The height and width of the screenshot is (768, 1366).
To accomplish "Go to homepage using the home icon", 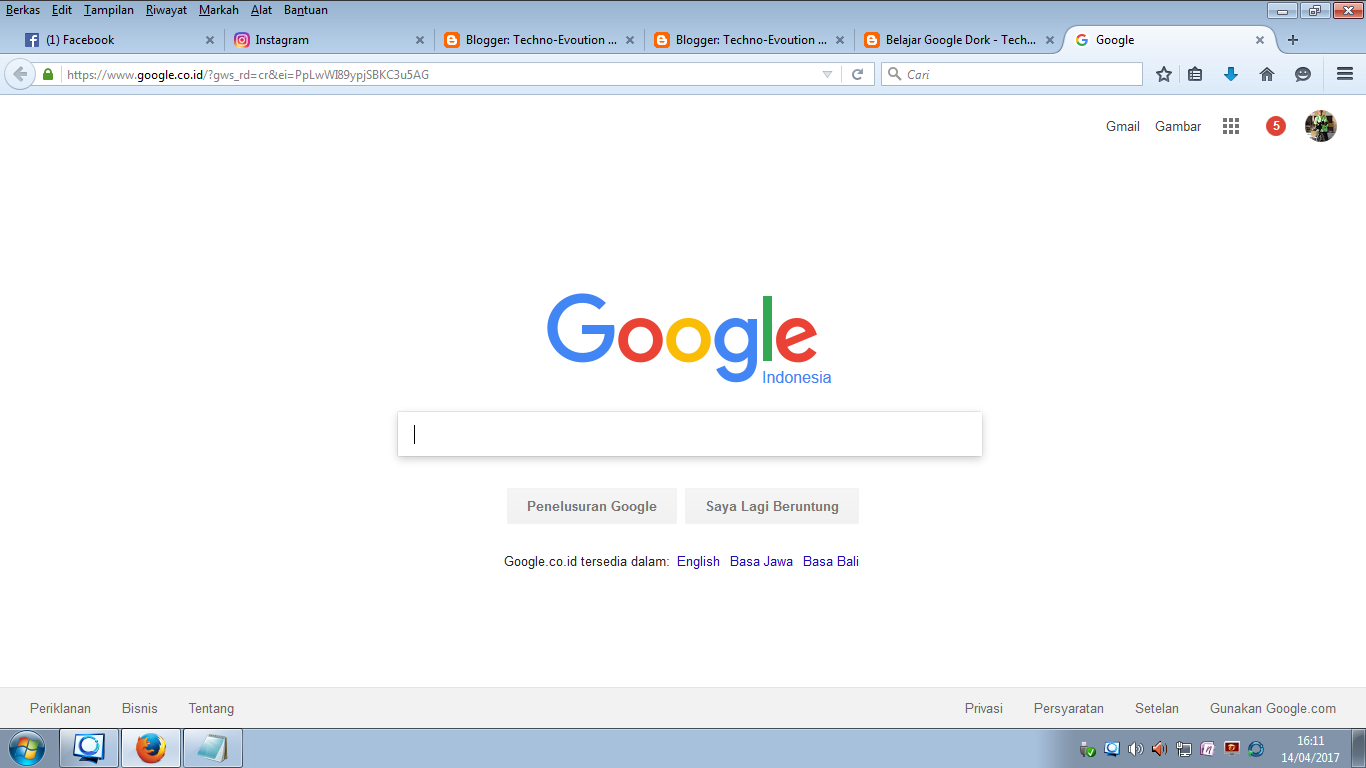I will click(x=1267, y=73).
